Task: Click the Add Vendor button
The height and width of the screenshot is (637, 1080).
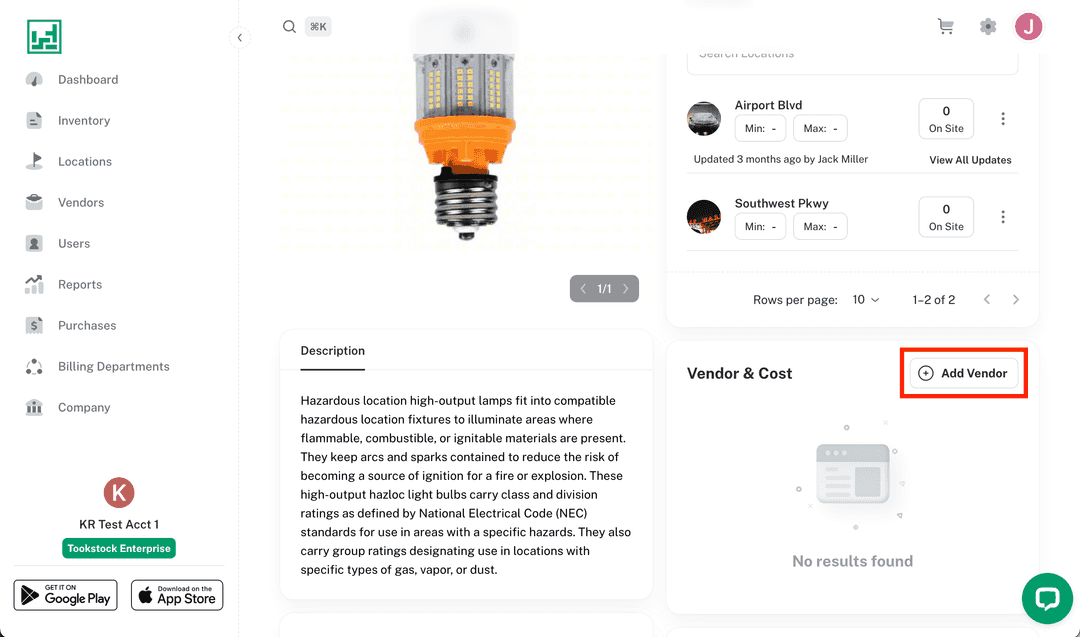Action: (964, 373)
